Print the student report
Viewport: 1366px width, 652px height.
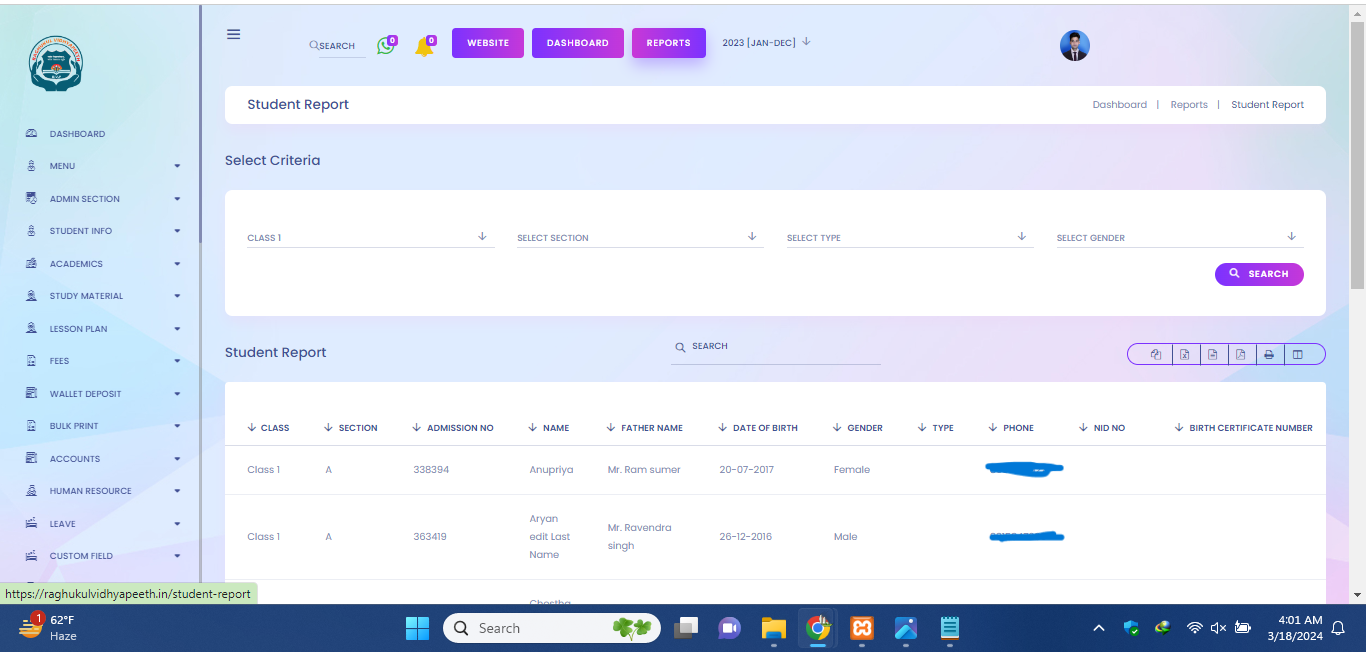pyautogui.click(x=1268, y=354)
